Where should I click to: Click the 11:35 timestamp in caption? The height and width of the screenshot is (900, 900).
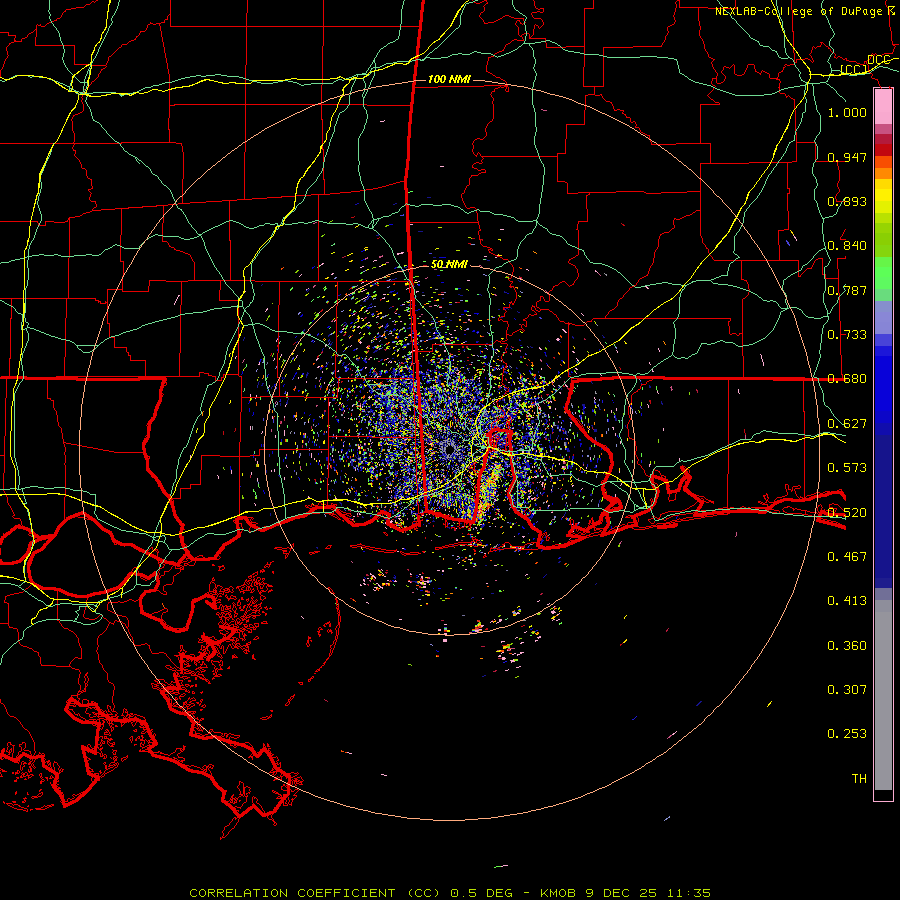click(x=689, y=893)
